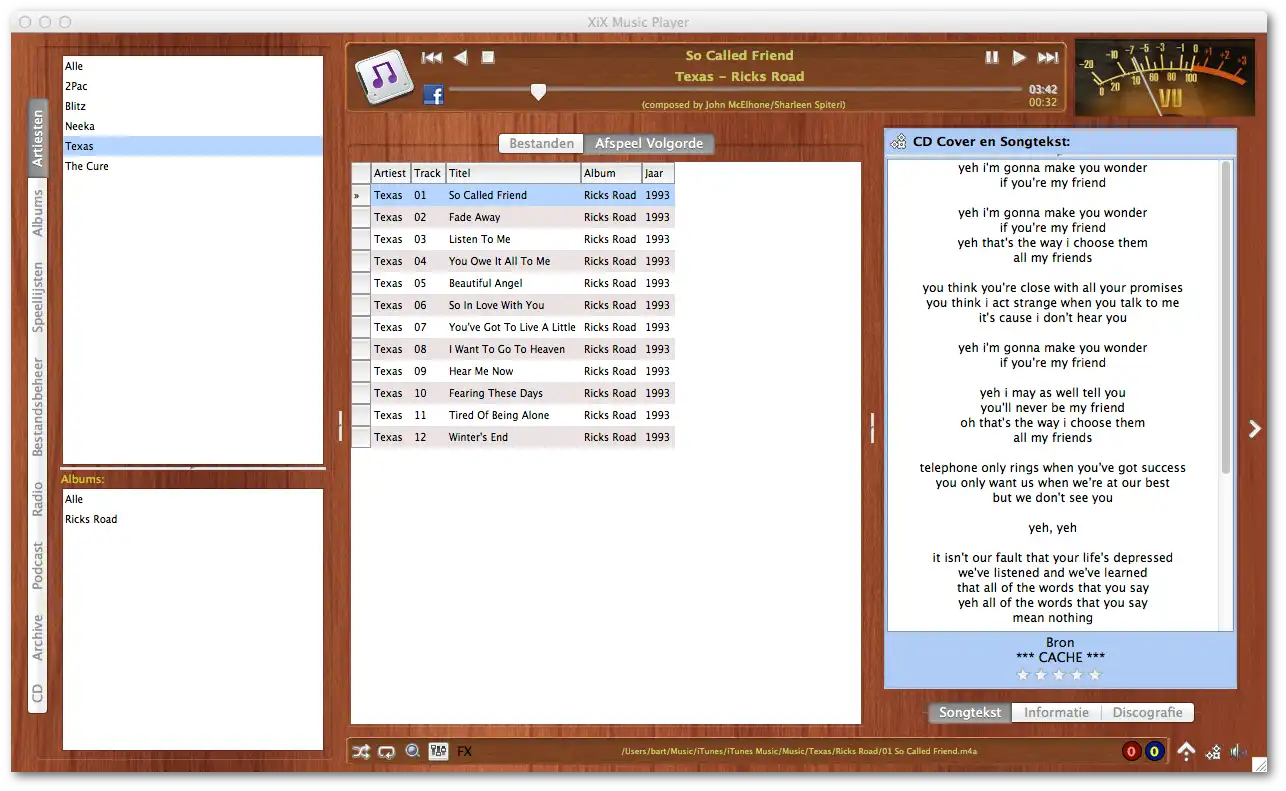The width and height of the screenshot is (1286, 791).
Task: Open the CD side tab
Action: pos(38,693)
